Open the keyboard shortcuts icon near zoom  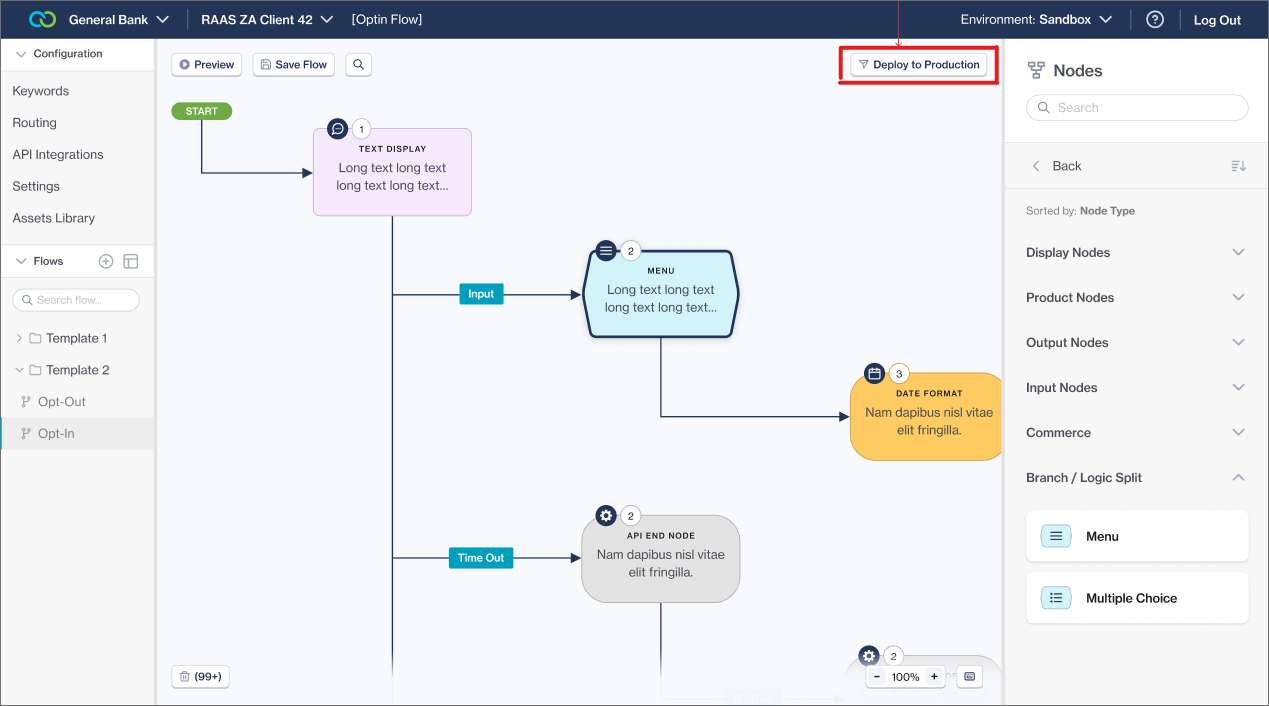(968, 677)
